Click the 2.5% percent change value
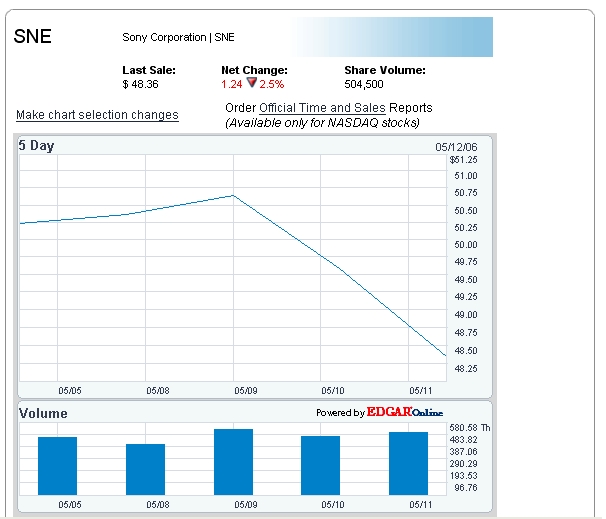The height and width of the screenshot is (519, 606). click(x=272, y=84)
